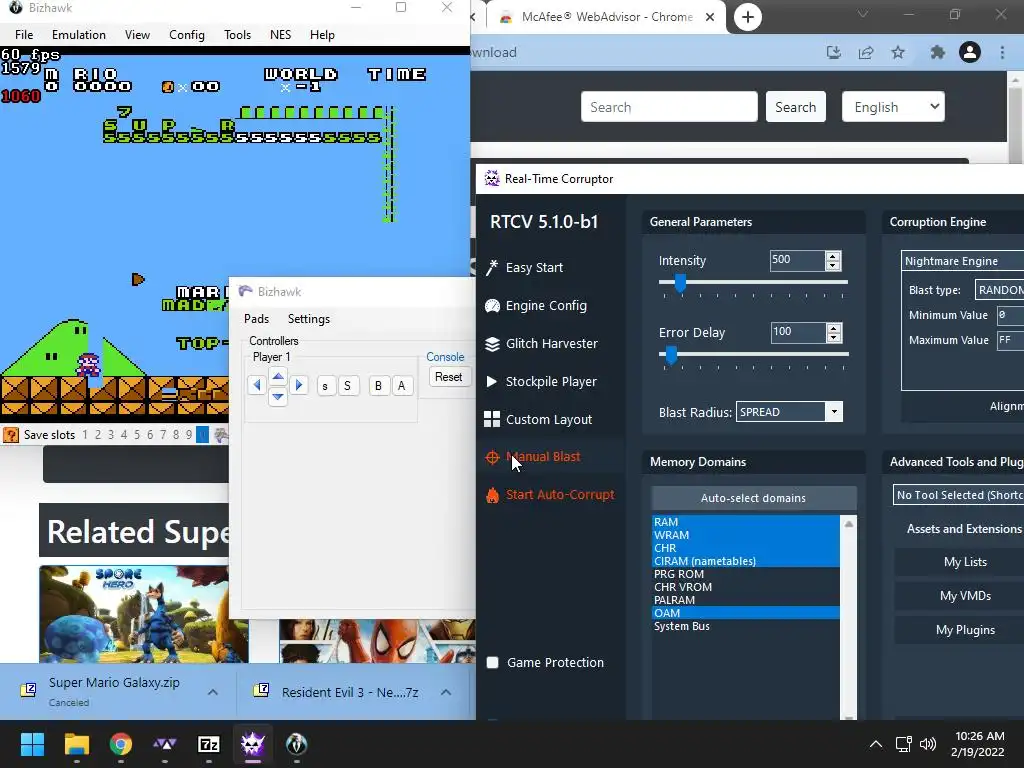Open Chrome profile avatar icon
The image size is (1024, 768).
click(970, 52)
